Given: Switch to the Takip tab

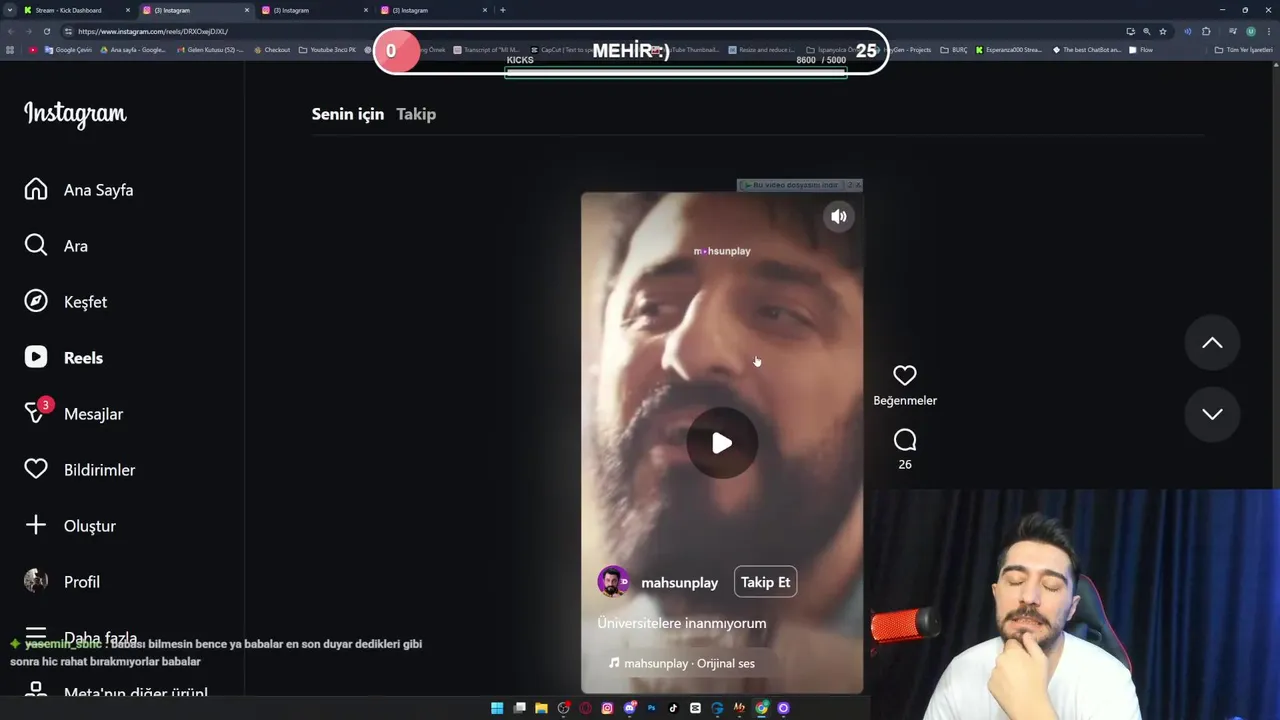Looking at the screenshot, I should click(416, 114).
